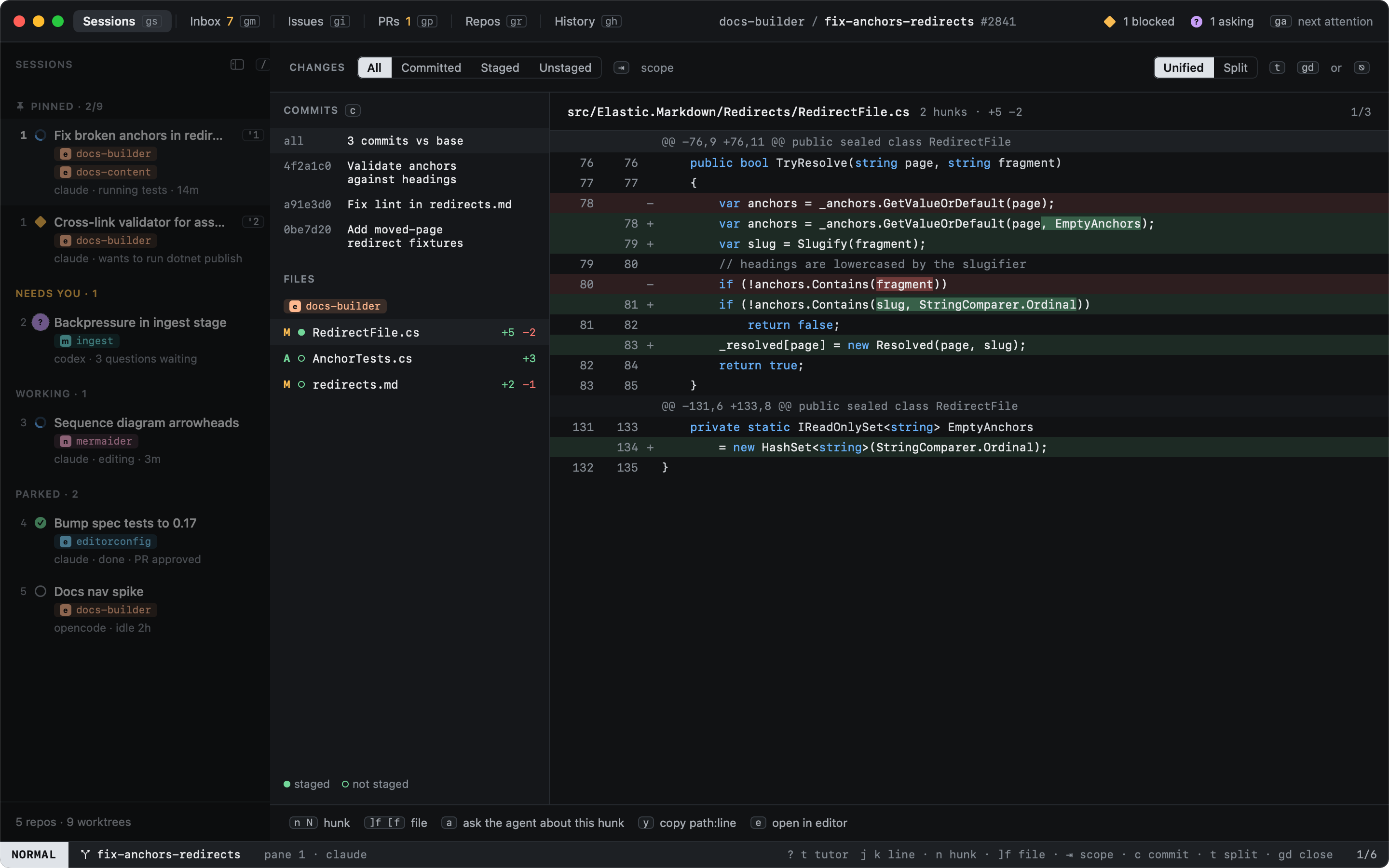Click the escape key icon after 'or'

pyautogui.click(x=1362, y=68)
